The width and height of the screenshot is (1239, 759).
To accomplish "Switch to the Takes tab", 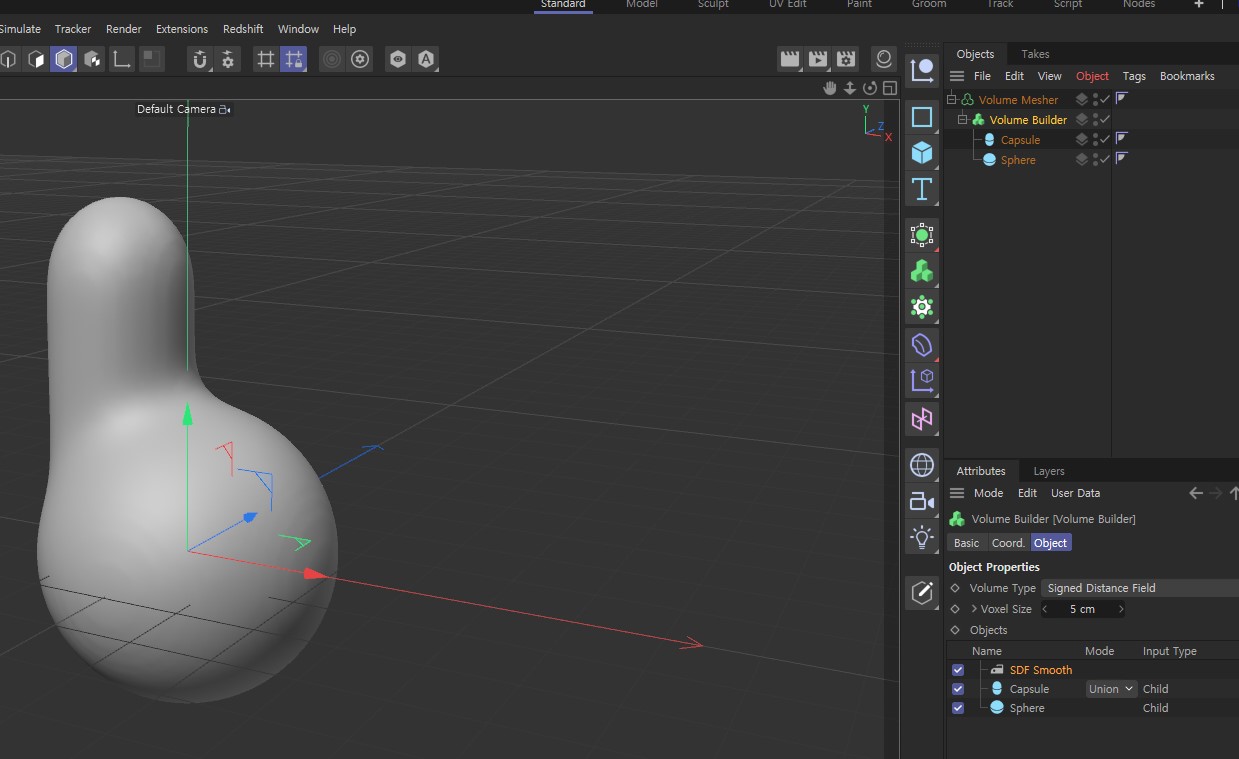I will 1035,54.
